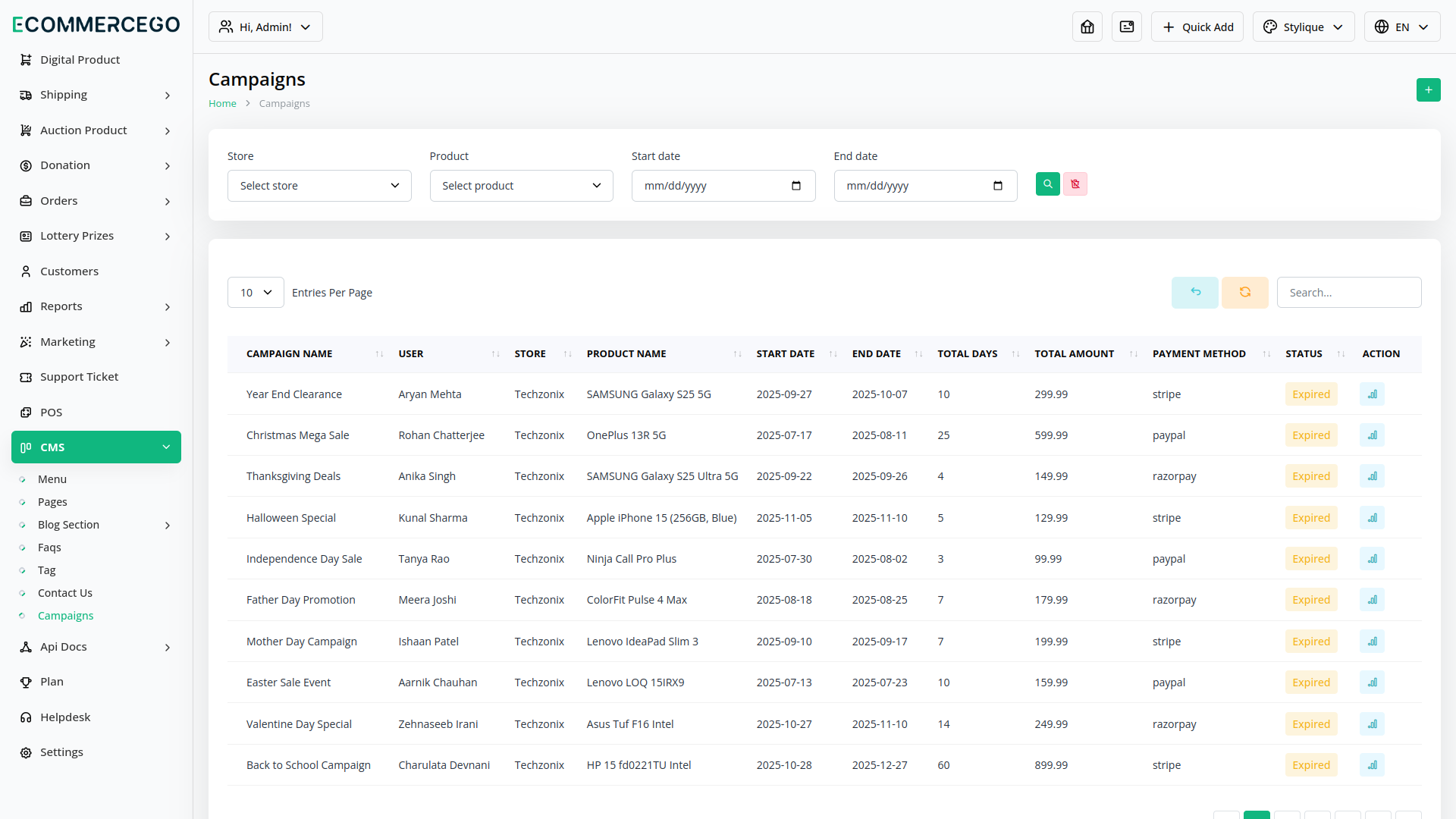Viewport: 1456px width, 819px height.
Task: Open calendar picker in Start date field
Action: coord(796,186)
